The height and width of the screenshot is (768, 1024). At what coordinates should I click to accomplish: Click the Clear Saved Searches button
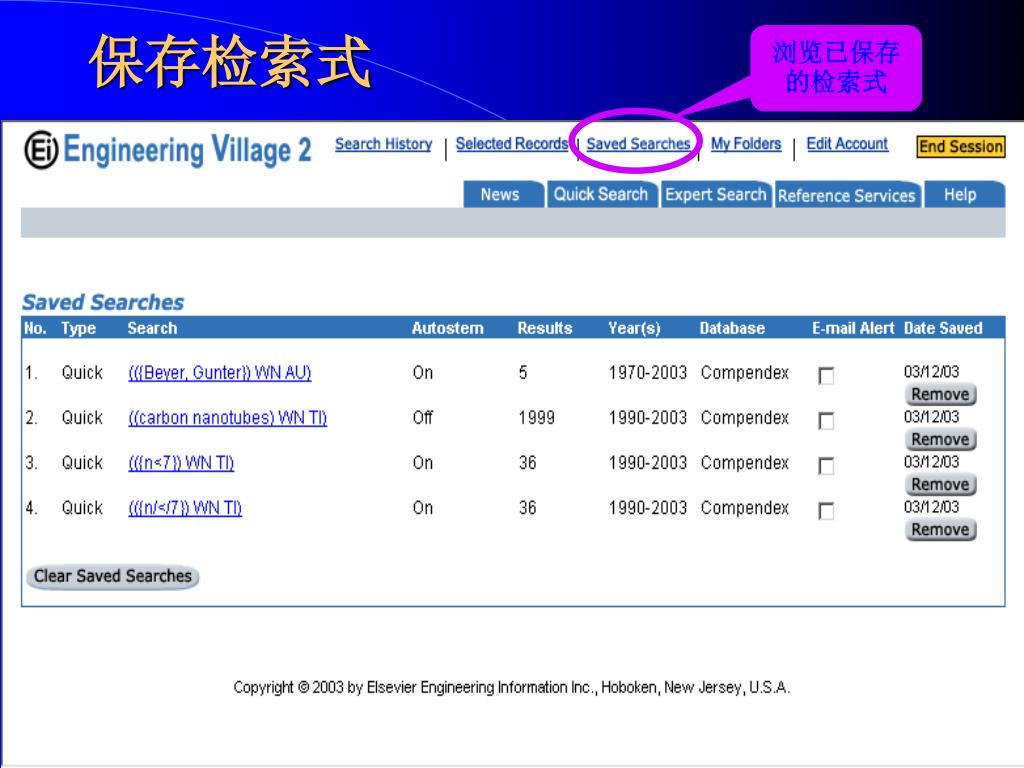tap(113, 577)
